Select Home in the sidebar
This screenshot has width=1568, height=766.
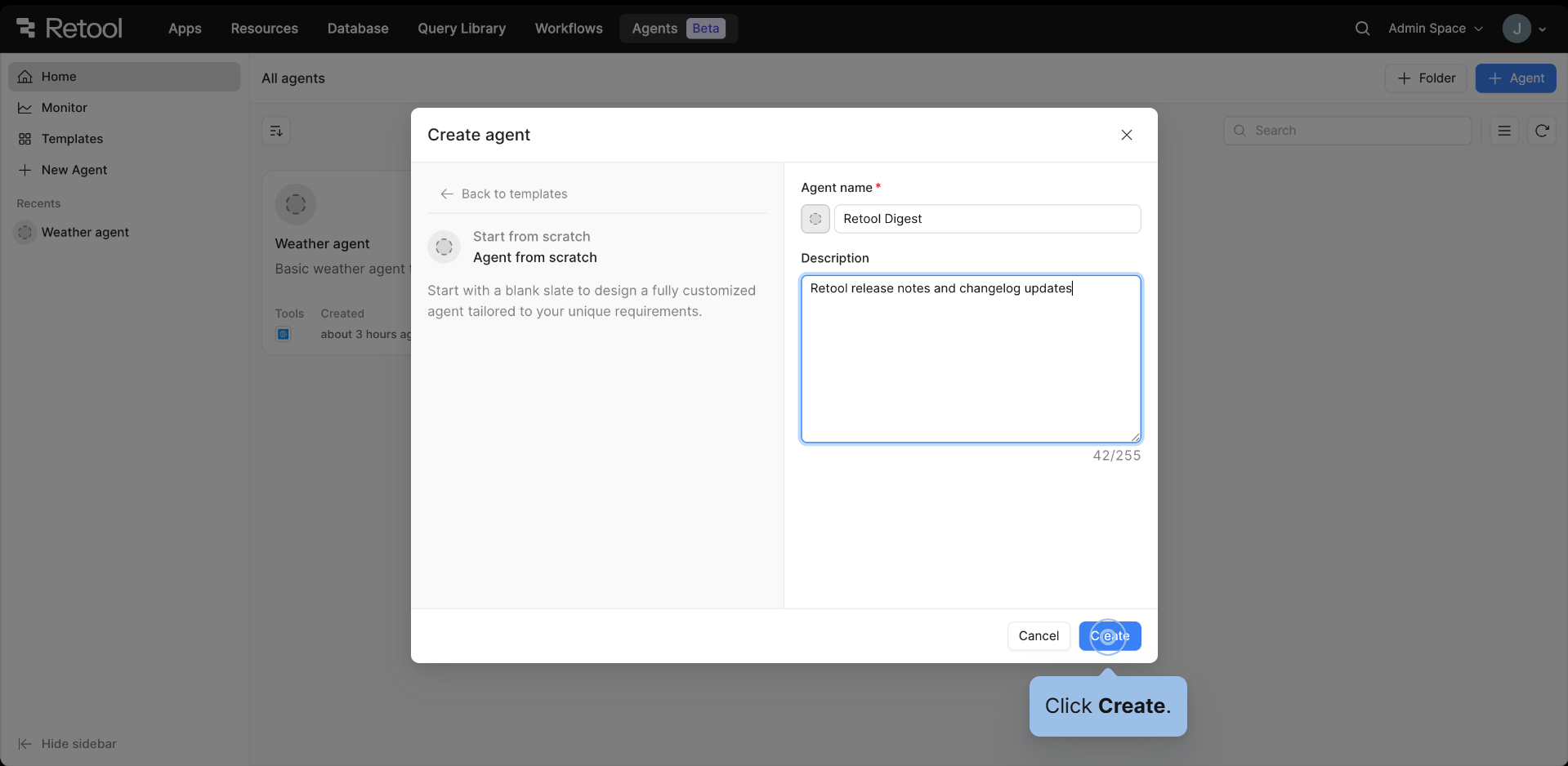124,77
